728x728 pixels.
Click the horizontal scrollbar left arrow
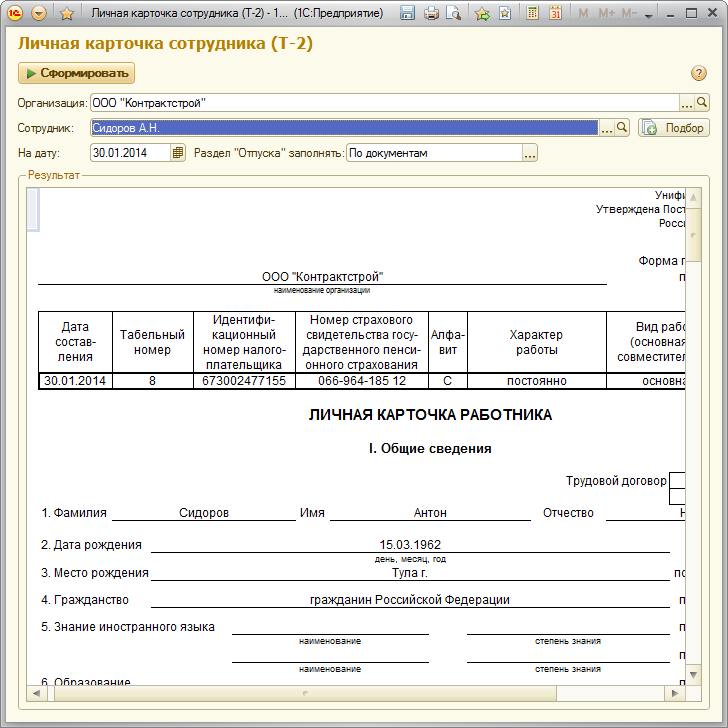[x=36, y=693]
